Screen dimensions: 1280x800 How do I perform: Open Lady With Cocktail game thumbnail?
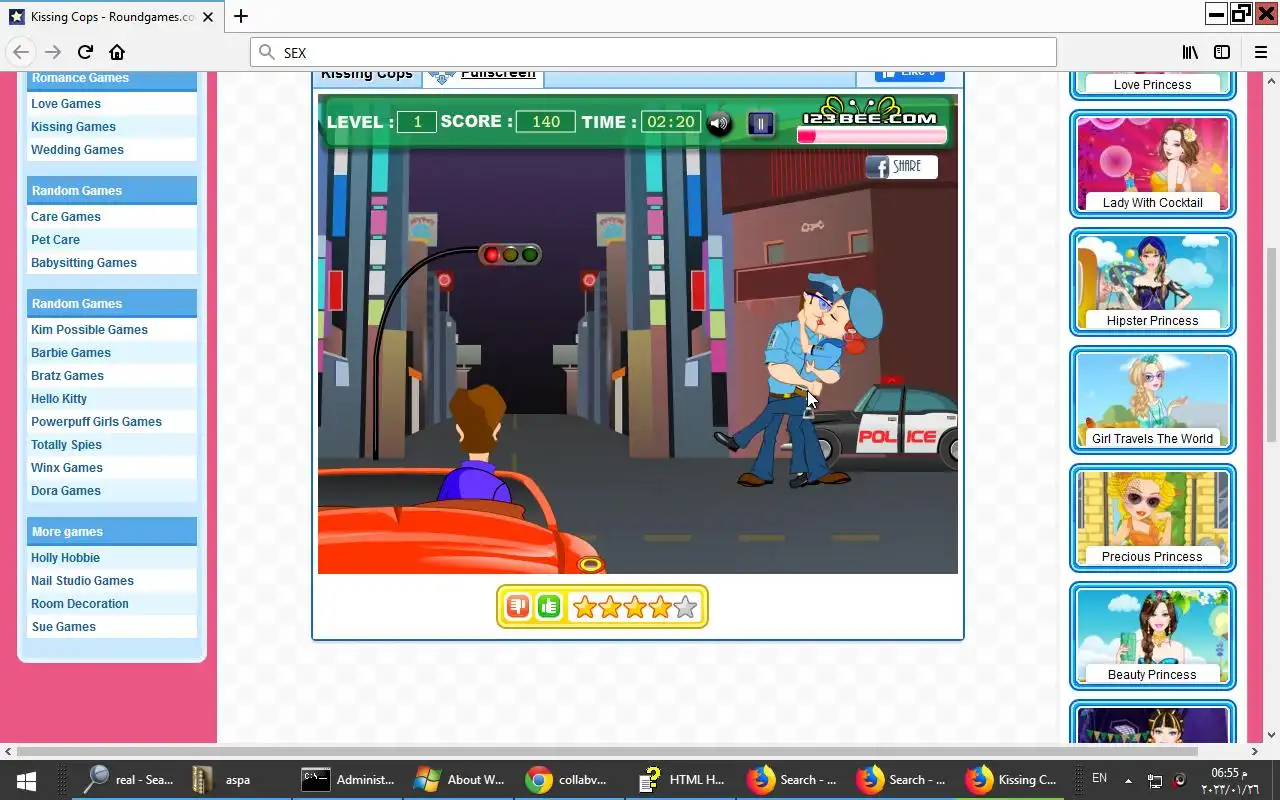pos(1152,164)
